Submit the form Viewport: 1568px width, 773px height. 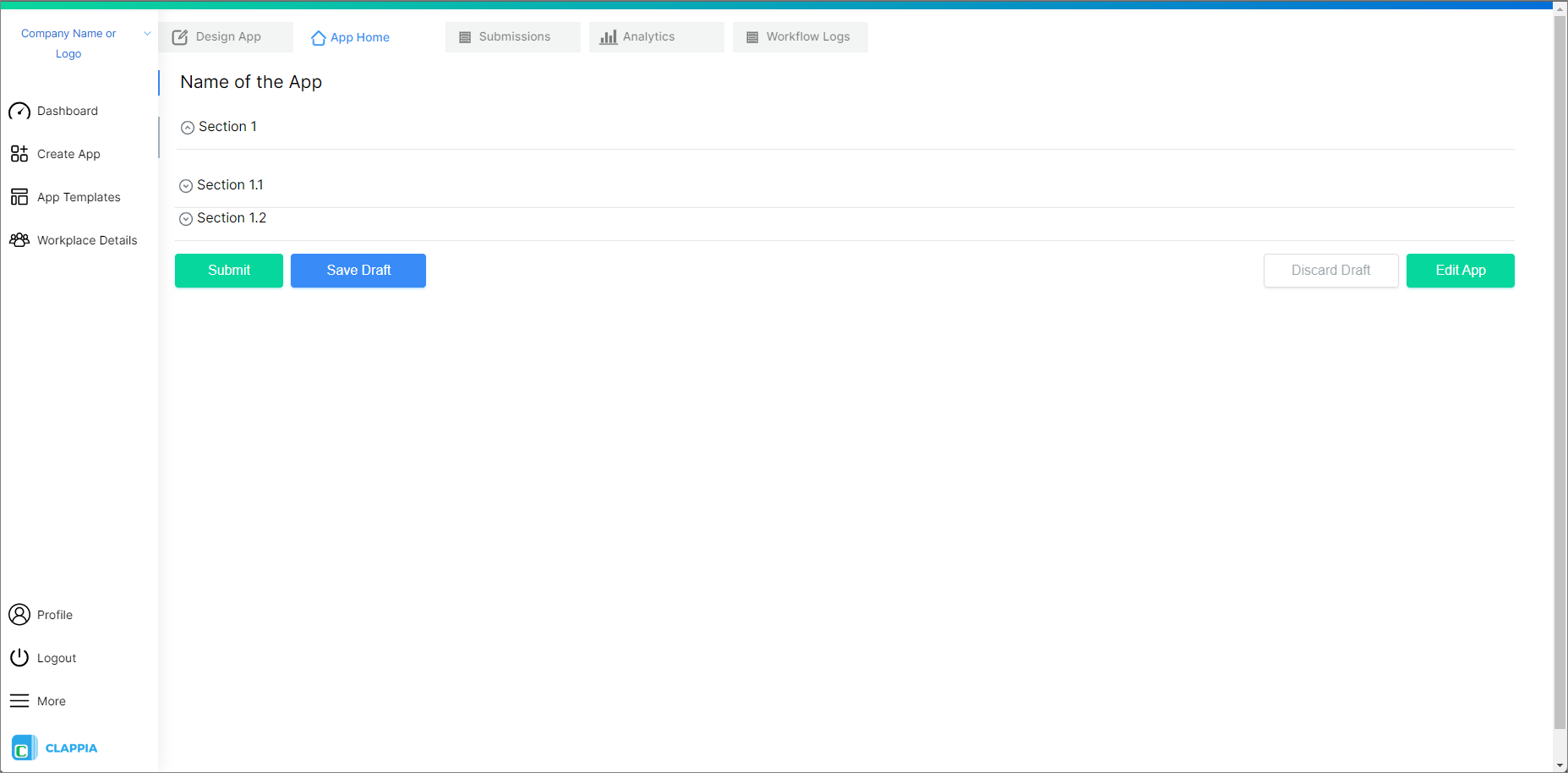click(228, 270)
